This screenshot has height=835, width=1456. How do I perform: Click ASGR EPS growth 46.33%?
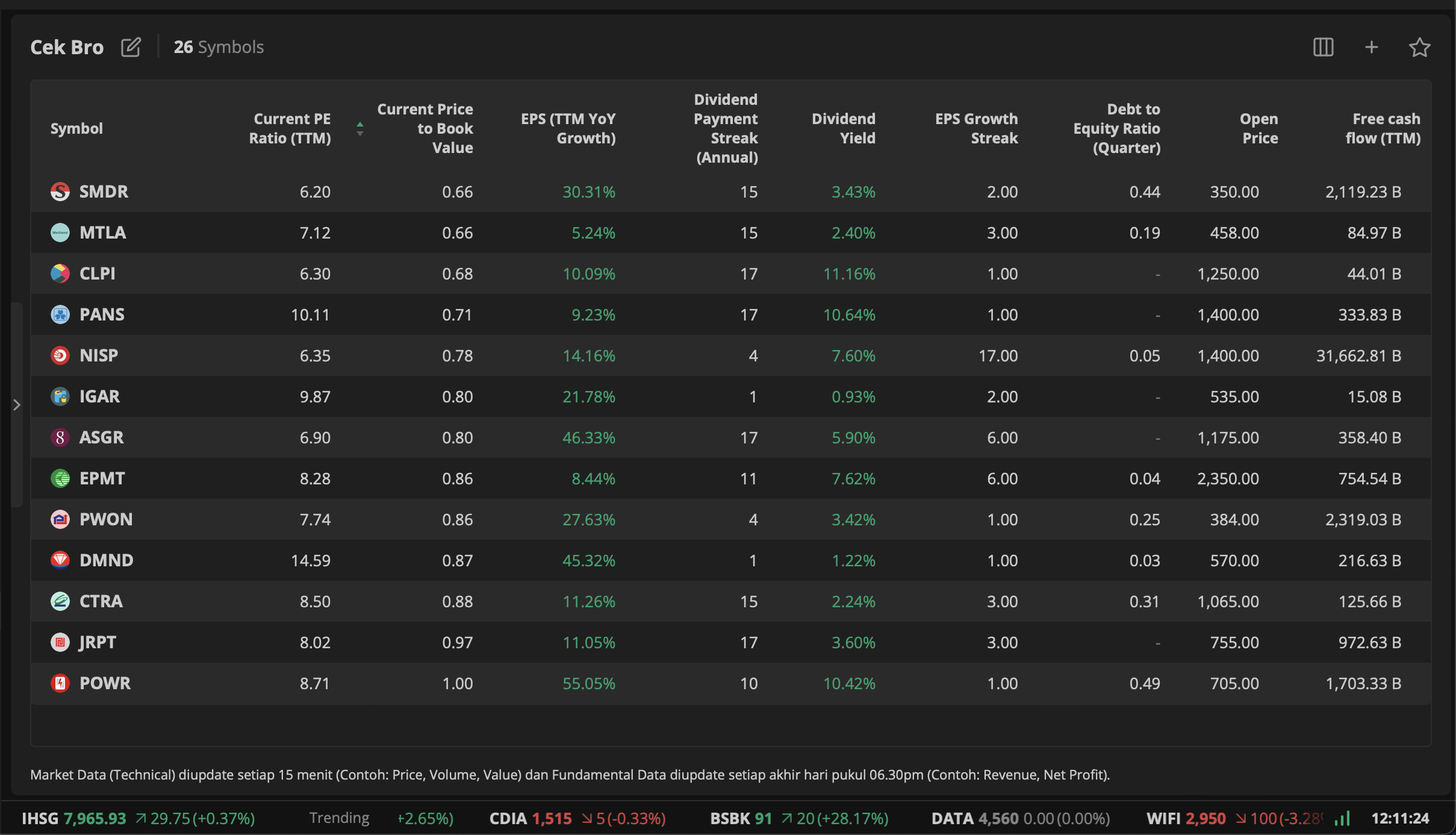(589, 437)
